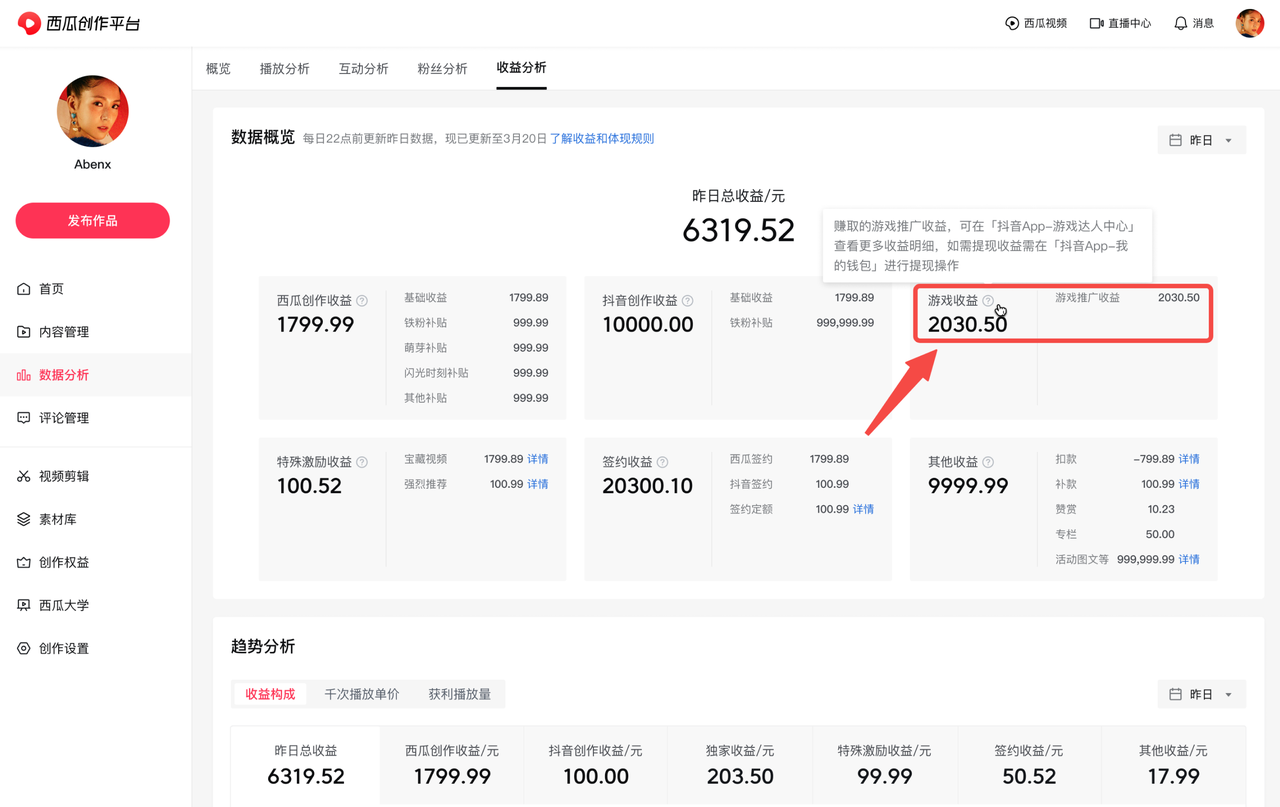Click help icon next to 特殊激励收益
This screenshot has height=807, width=1280.
point(362,462)
